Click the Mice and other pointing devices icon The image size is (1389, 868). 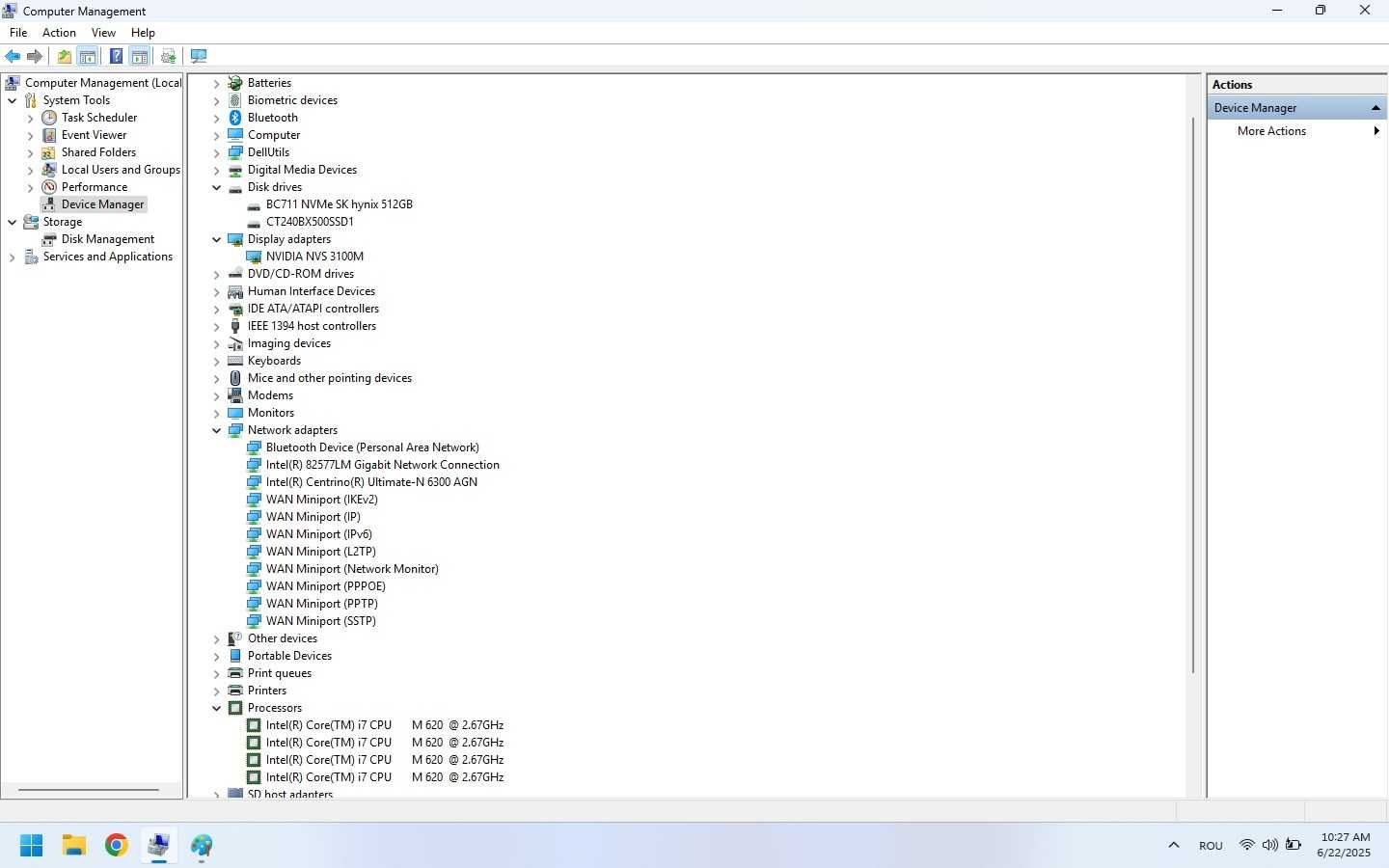(234, 378)
